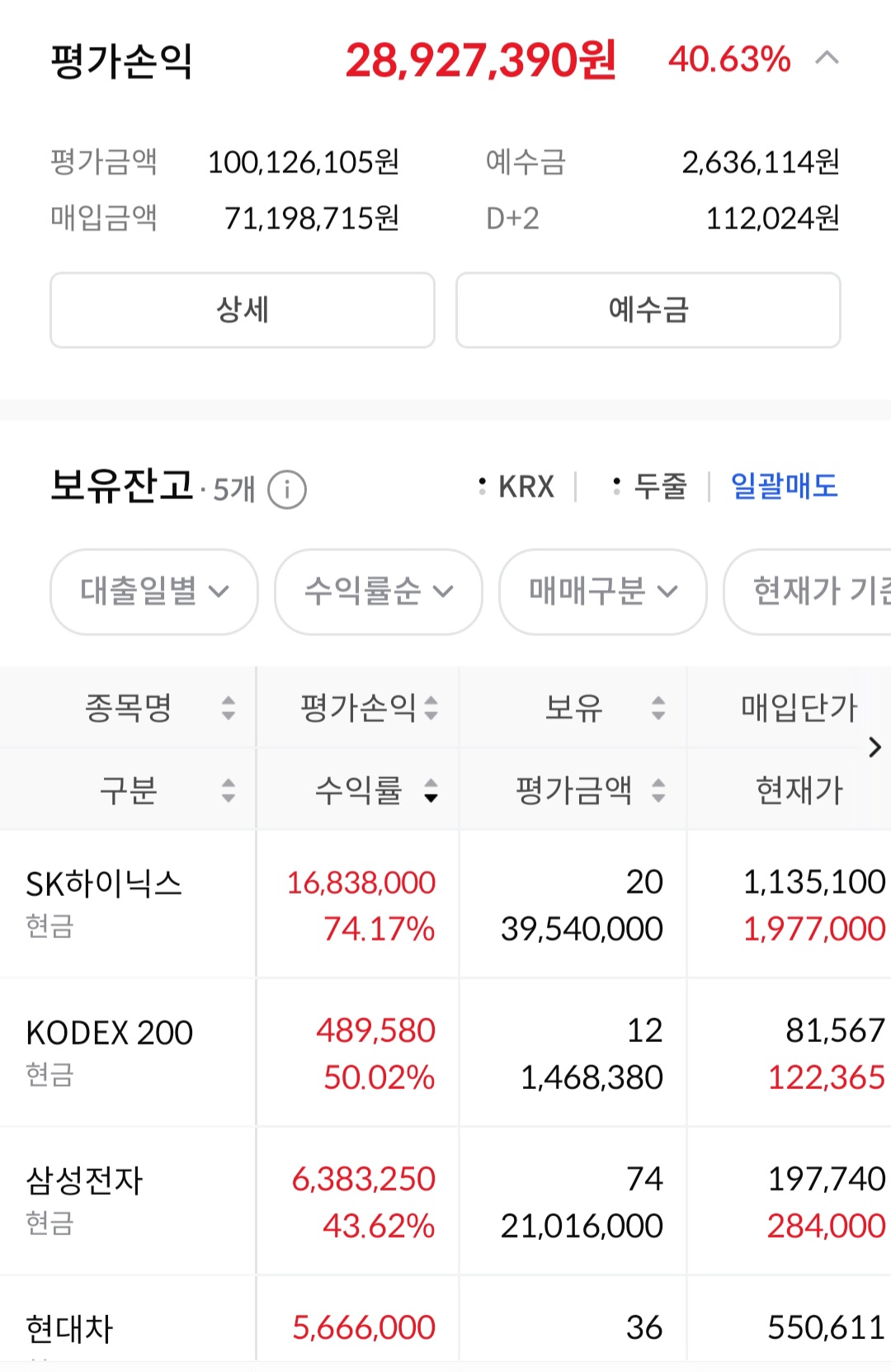891x1372 pixels.
Task: Toggle the KRX market option
Action: pyautogui.click(x=516, y=487)
